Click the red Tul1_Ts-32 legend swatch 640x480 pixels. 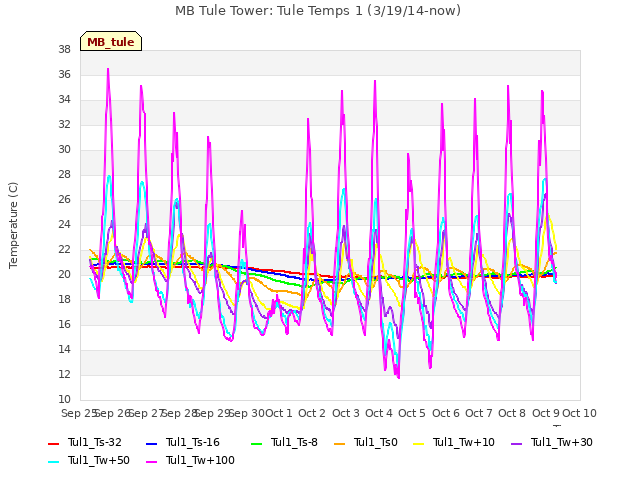(x=53, y=443)
